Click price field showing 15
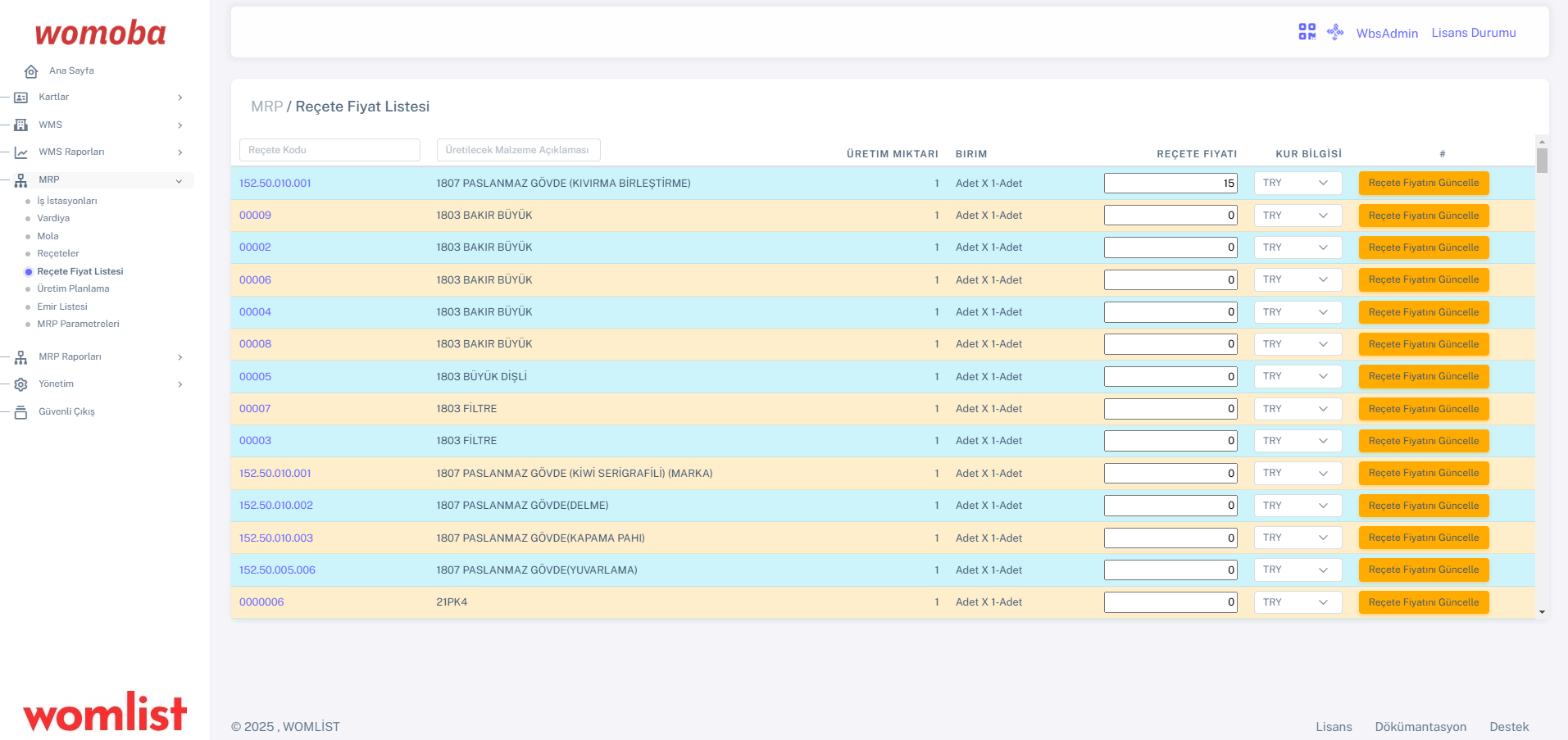This screenshot has height=740, width=1568. 1170,183
